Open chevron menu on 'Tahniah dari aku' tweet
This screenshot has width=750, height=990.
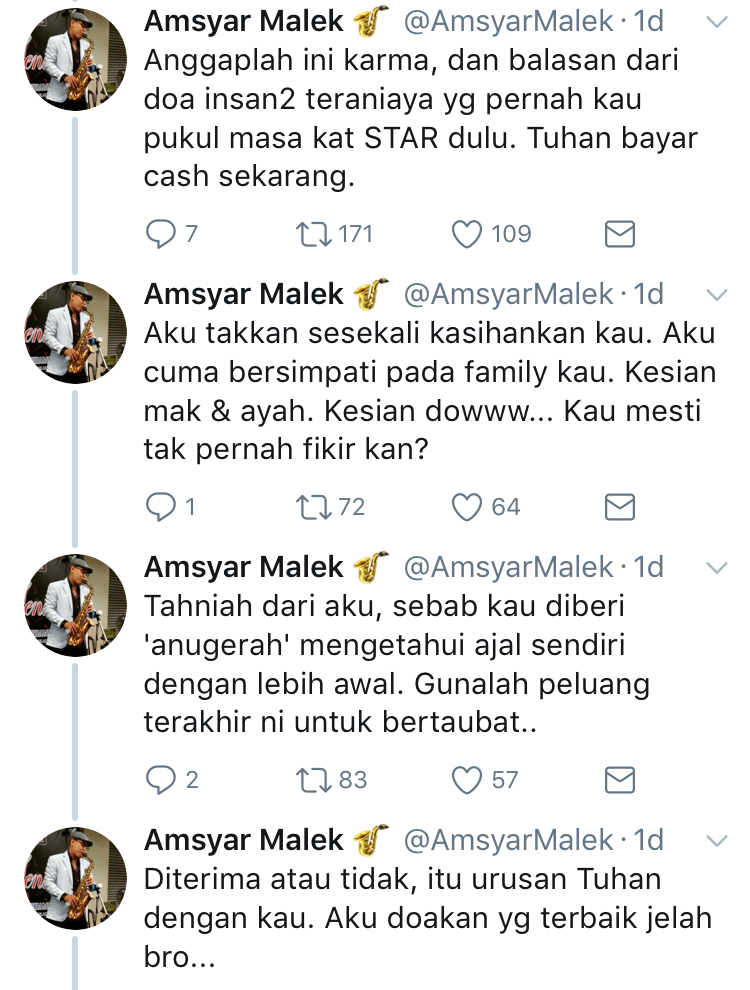pos(716,568)
